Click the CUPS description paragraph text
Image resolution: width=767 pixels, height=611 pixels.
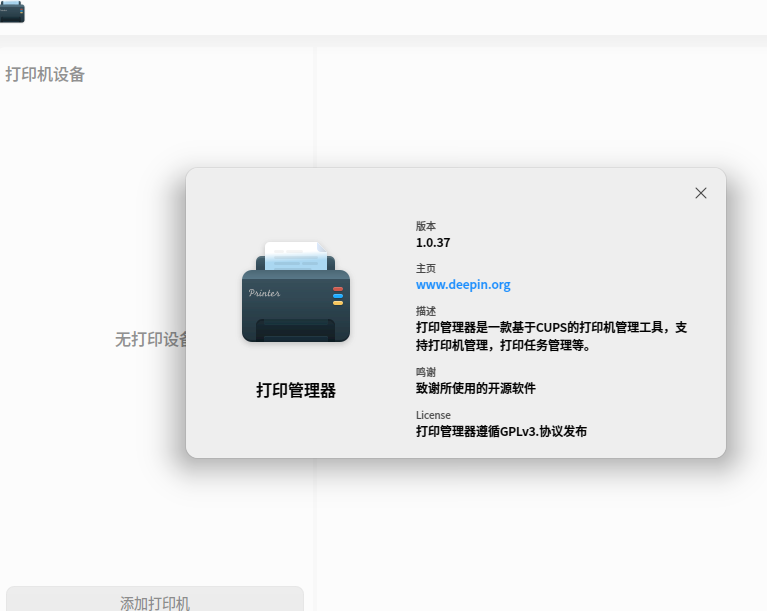coord(551,336)
